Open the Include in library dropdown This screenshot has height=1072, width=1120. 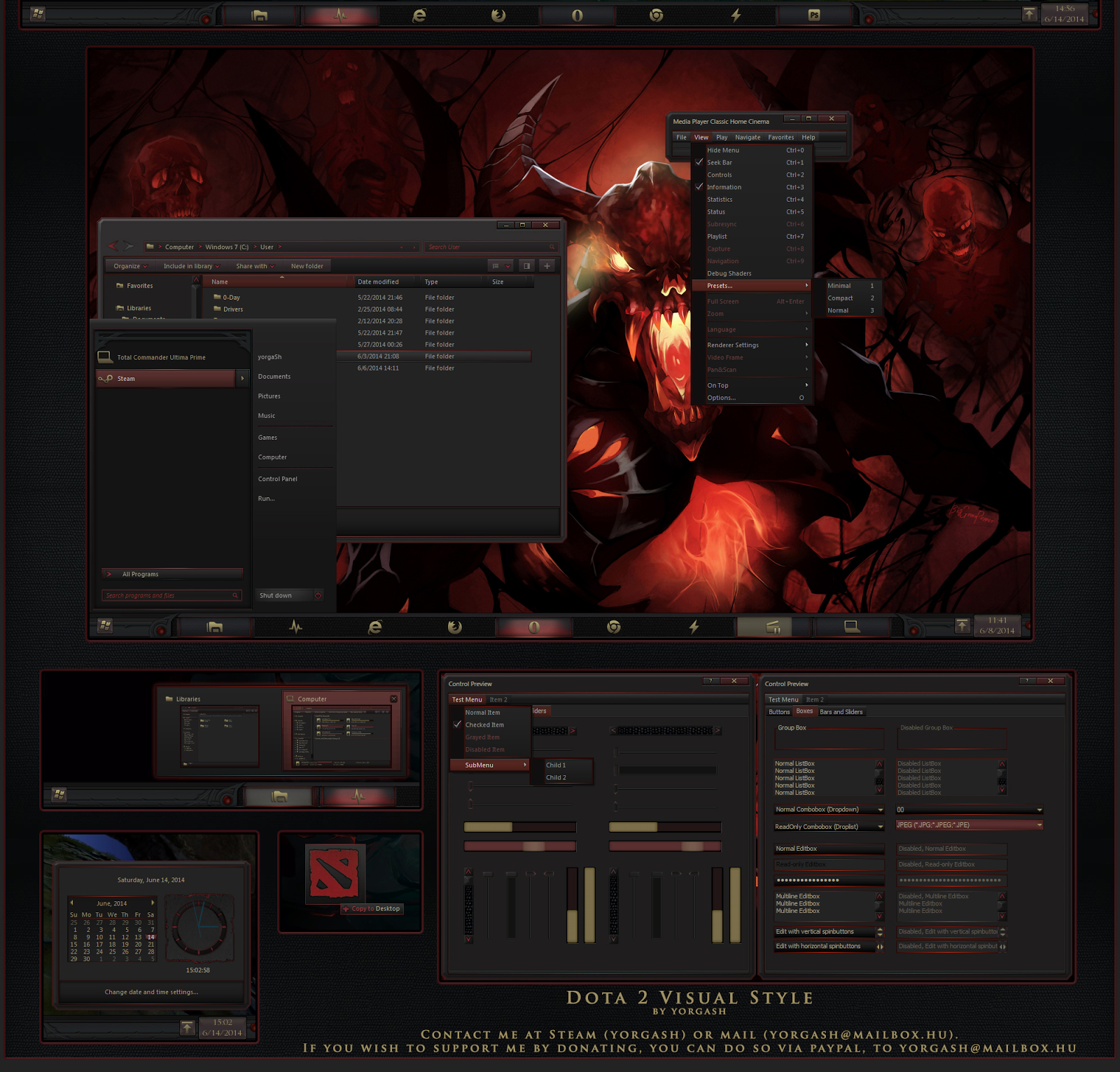point(191,266)
